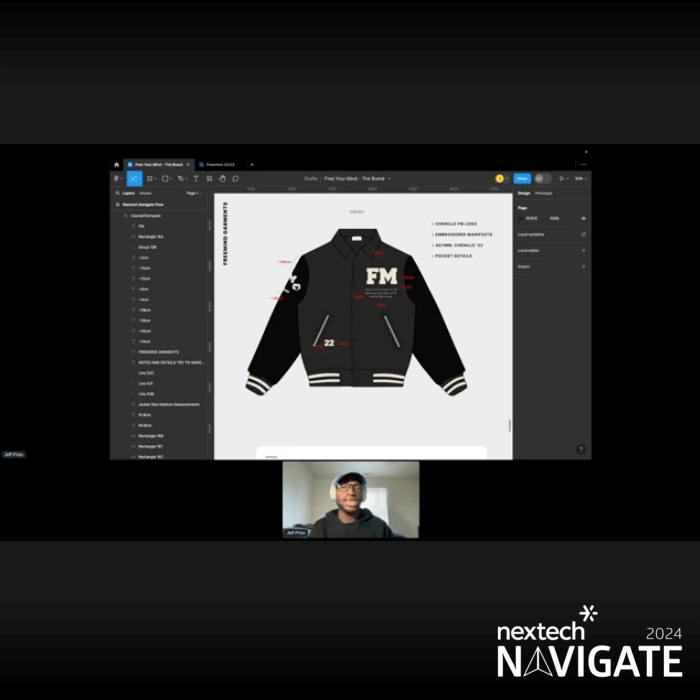The width and height of the screenshot is (700, 700).
Task: Switch to the Assets tab
Action: tap(146, 193)
